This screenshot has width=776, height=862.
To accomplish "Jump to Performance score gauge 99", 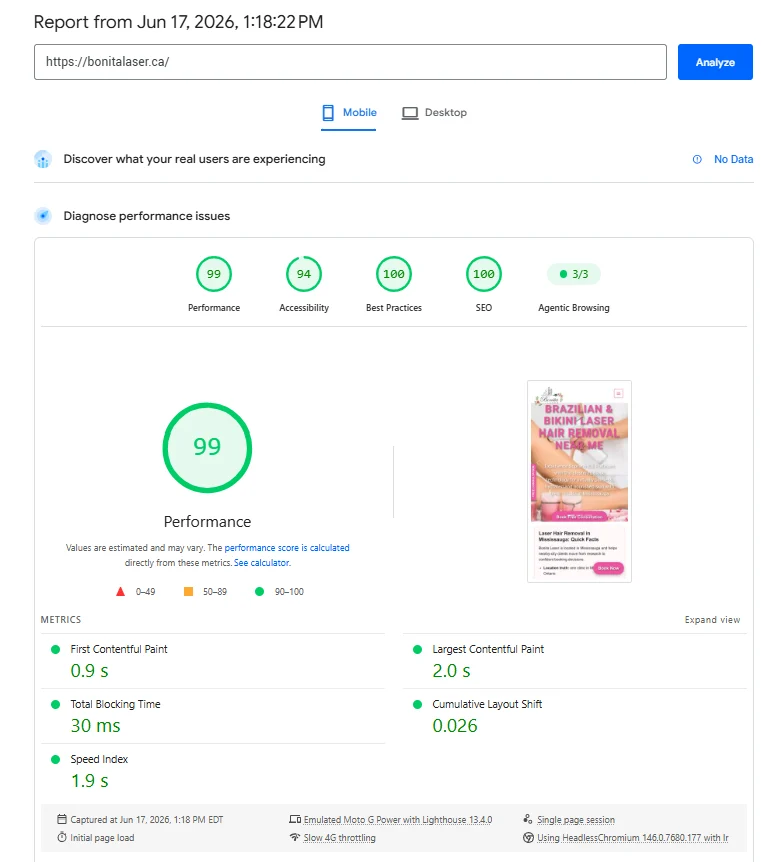I will click(214, 274).
